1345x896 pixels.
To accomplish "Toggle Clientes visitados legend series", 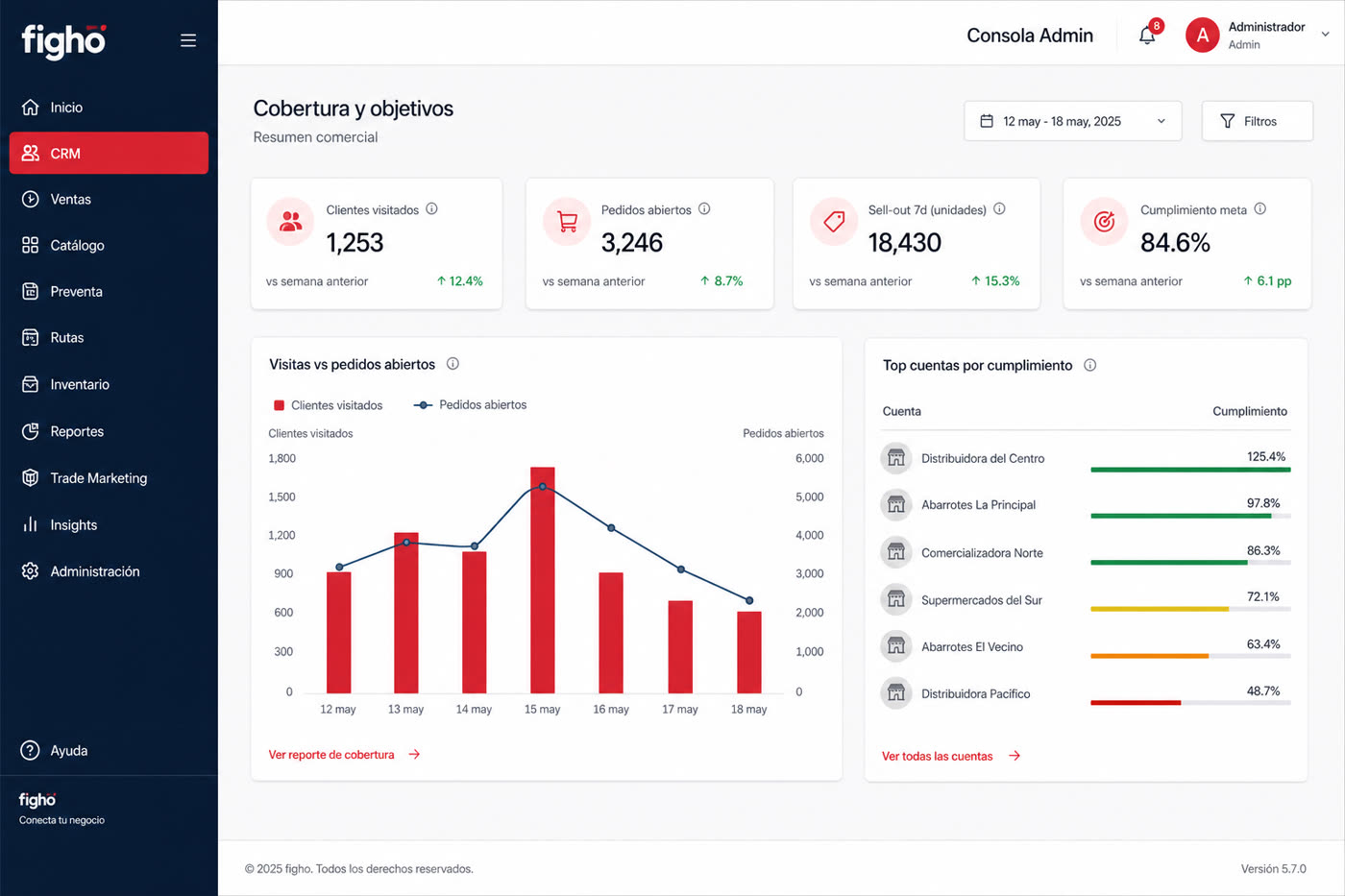I will point(328,405).
